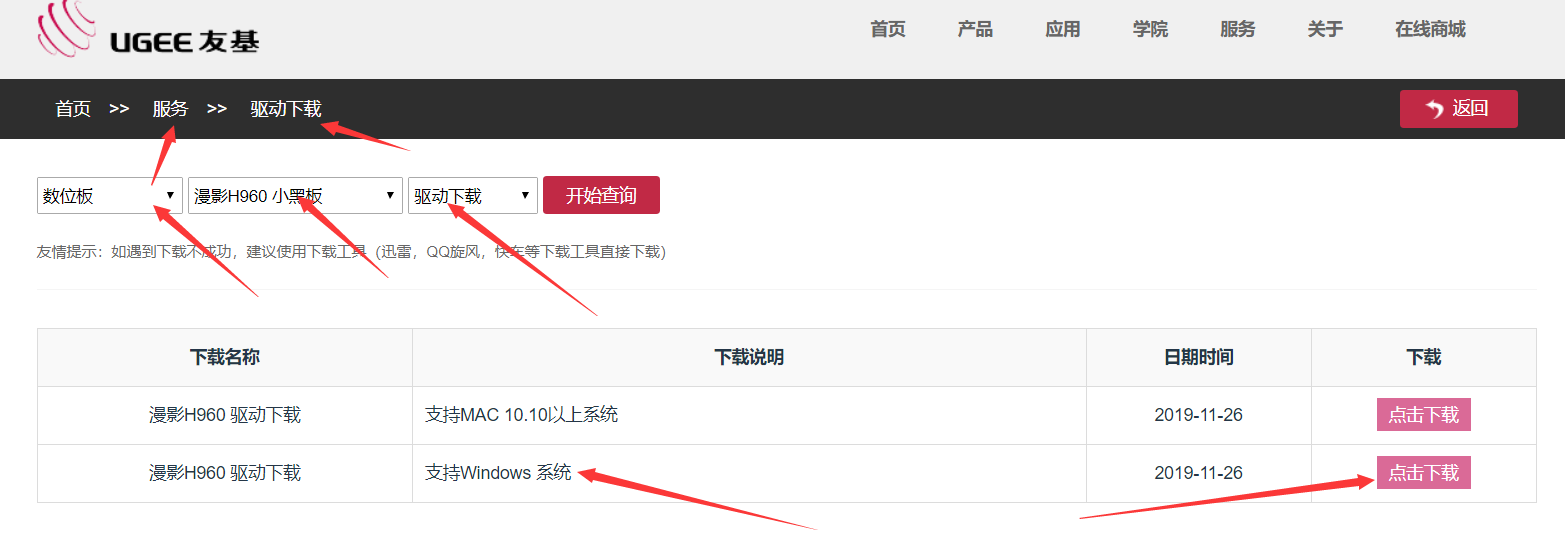Image resolution: width=1565 pixels, height=553 pixels.
Task: Expand the 漫影H960 小黑板 model dropdown
Action: point(295,195)
